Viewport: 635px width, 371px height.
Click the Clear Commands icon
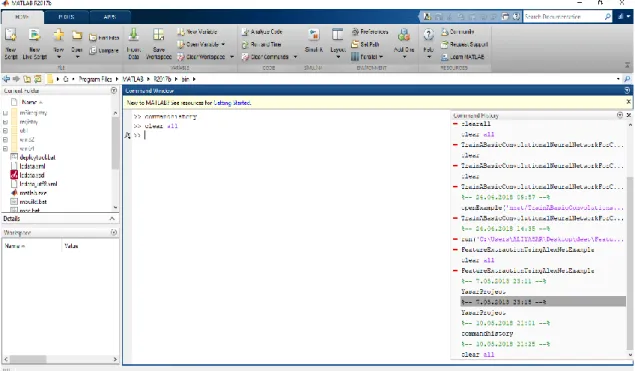click(x=245, y=57)
